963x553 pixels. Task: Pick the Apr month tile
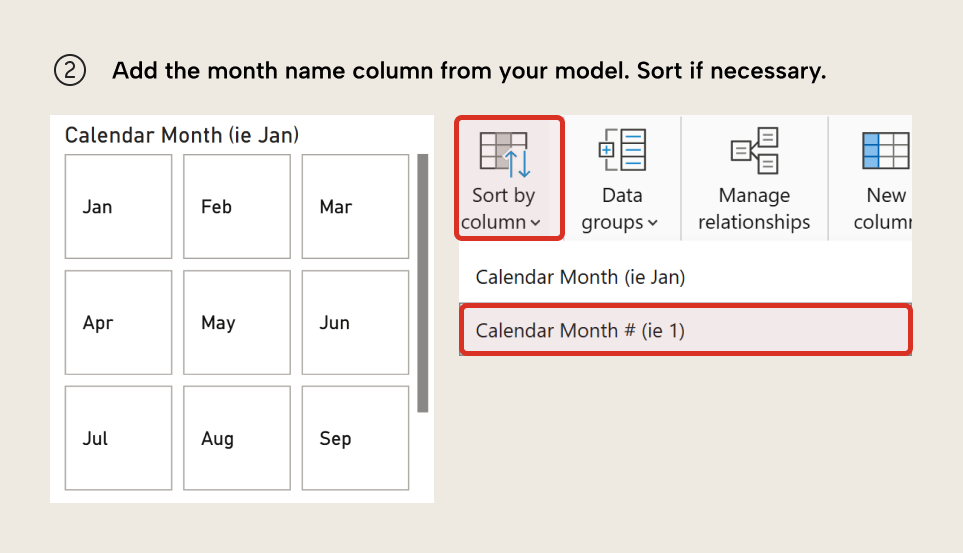[x=117, y=323]
